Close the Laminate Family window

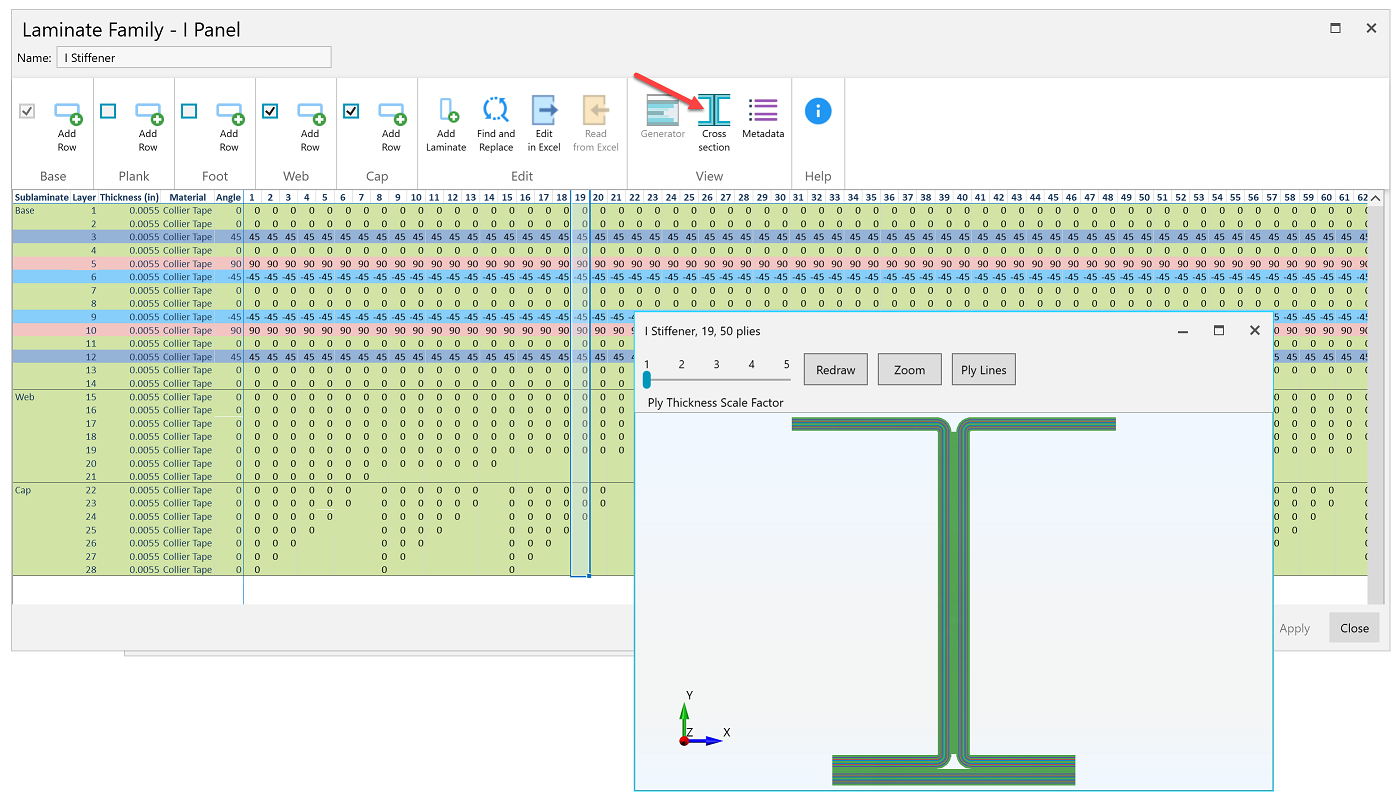[1370, 29]
